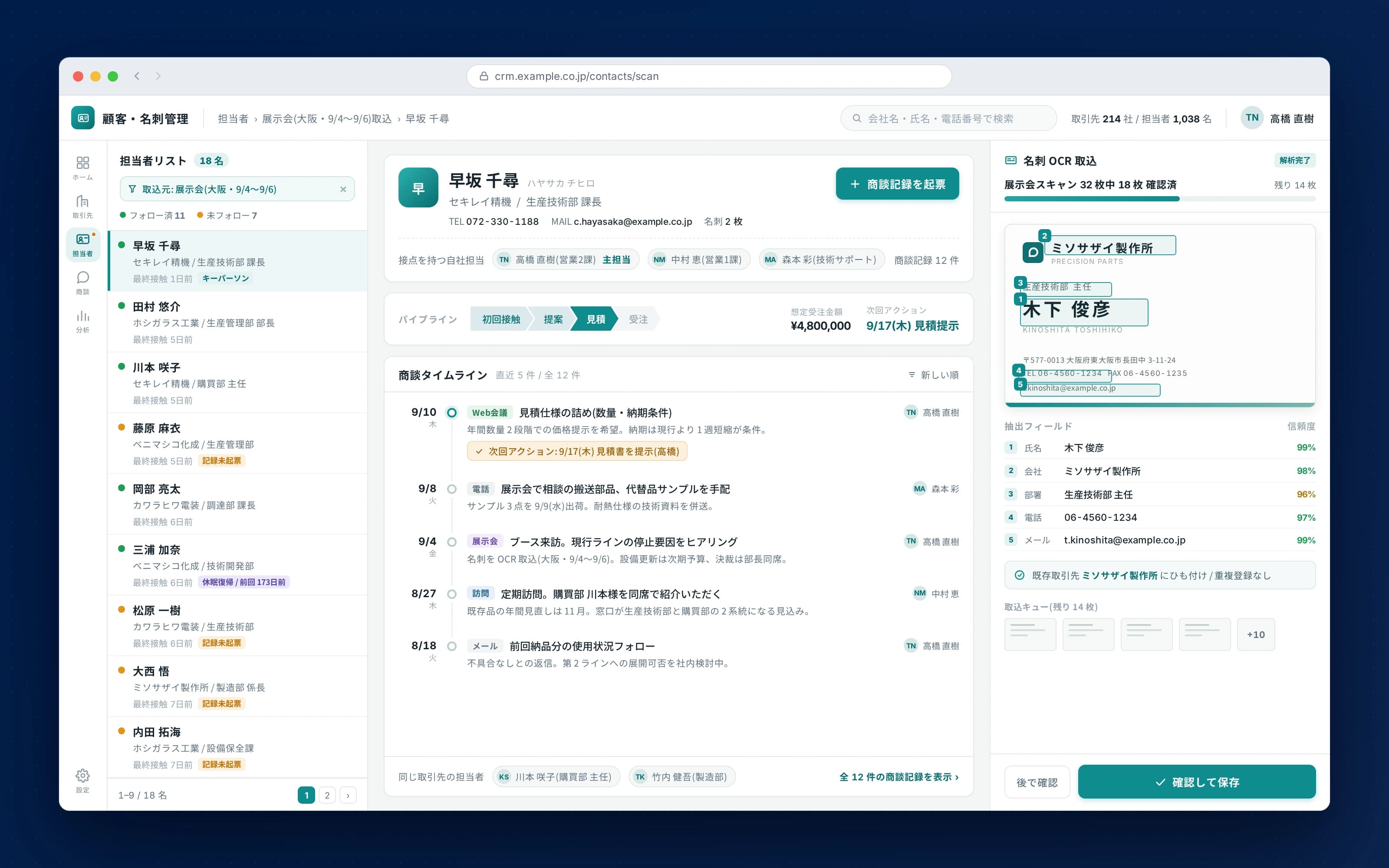Select the 担当者 sidebar icon

82,245
